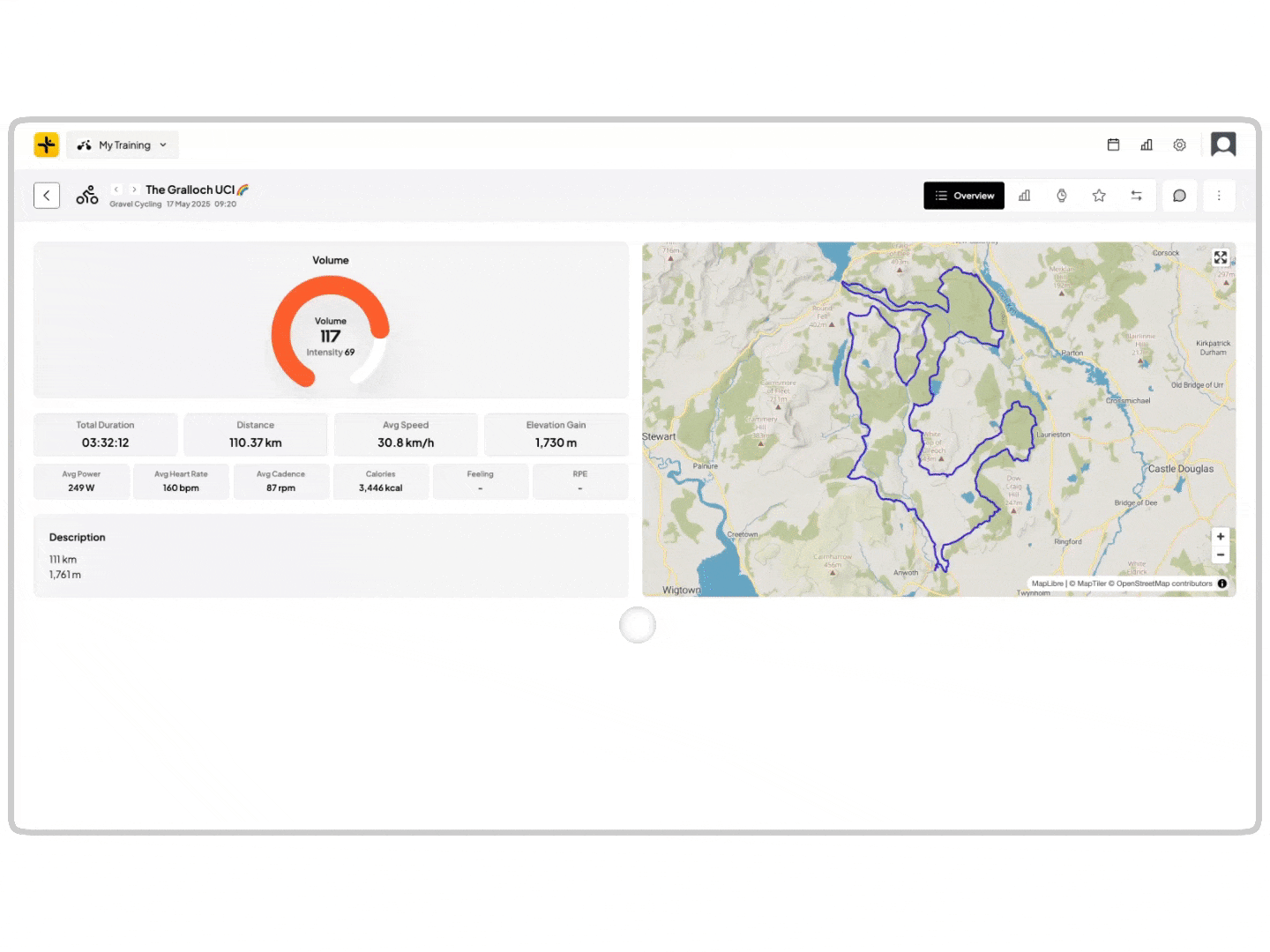1270x952 pixels.
Task: Expand map to fullscreen
Action: pyautogui.click(x=1221, y=257)
